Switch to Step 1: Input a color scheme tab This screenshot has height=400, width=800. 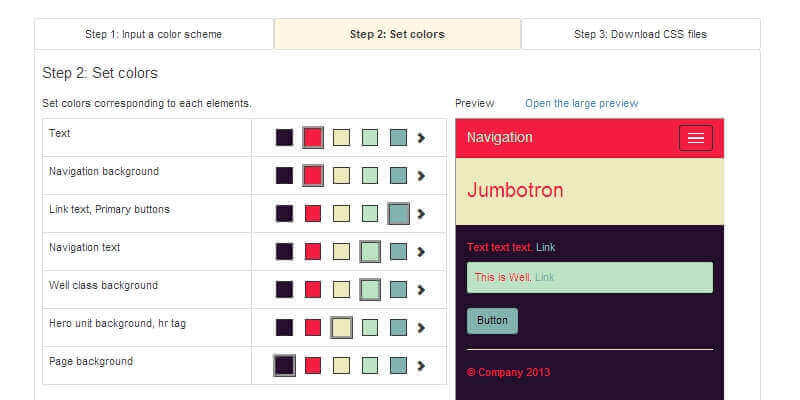153,34
